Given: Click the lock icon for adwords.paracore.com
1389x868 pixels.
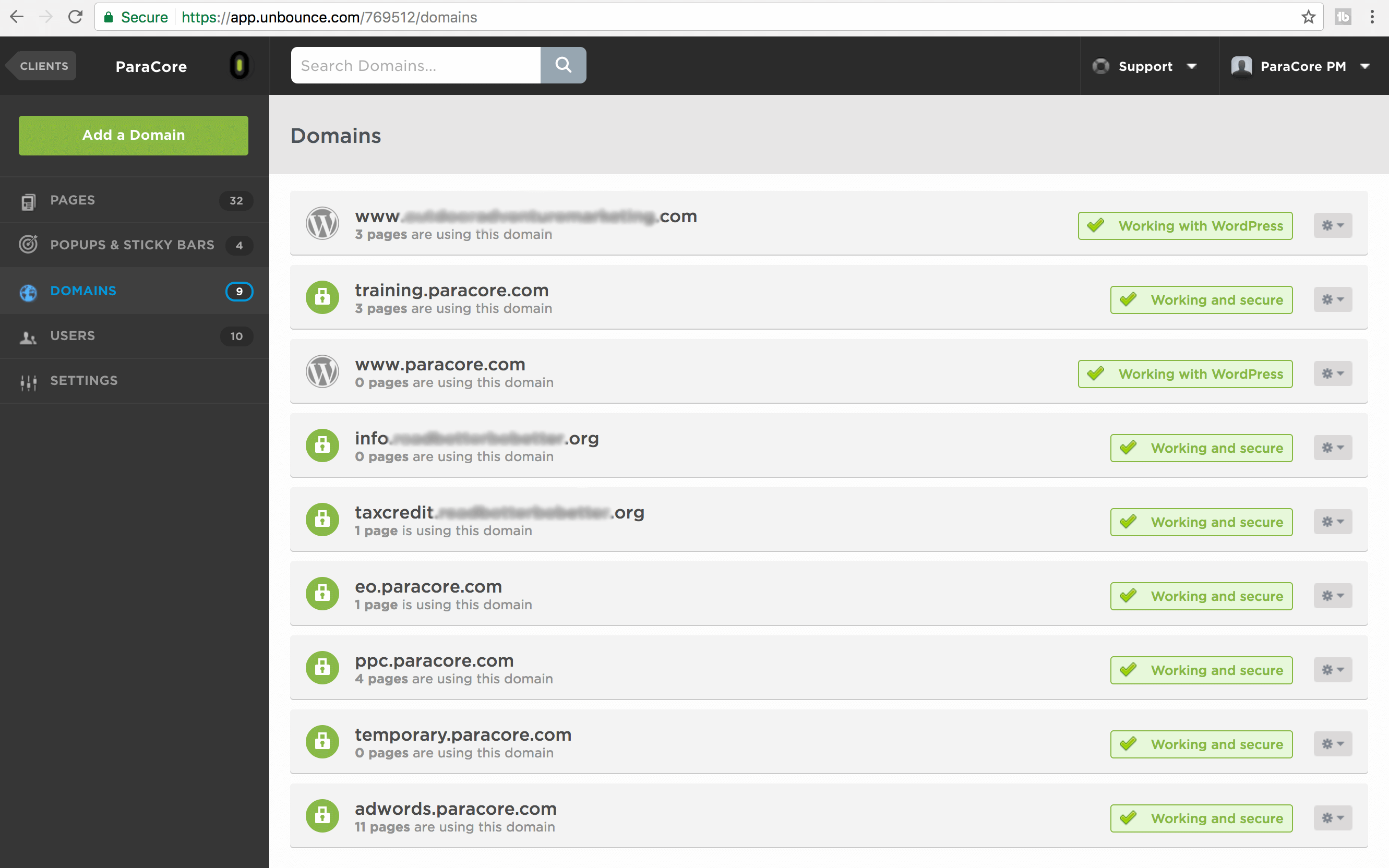Looking at the screenshot, I should [x=322, y=816].
